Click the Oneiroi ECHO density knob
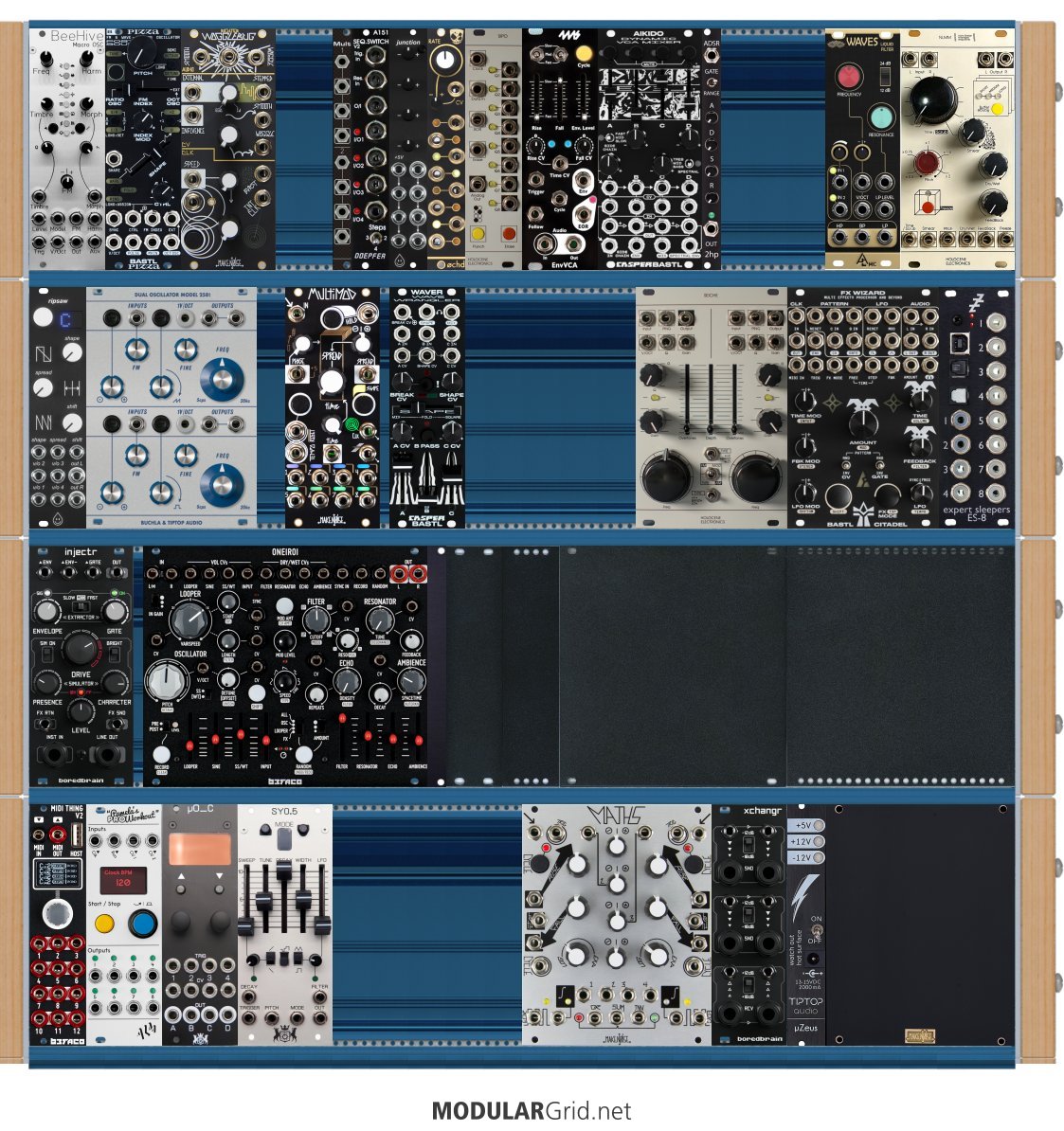Screen dimensions: 1064x1131 347,682
